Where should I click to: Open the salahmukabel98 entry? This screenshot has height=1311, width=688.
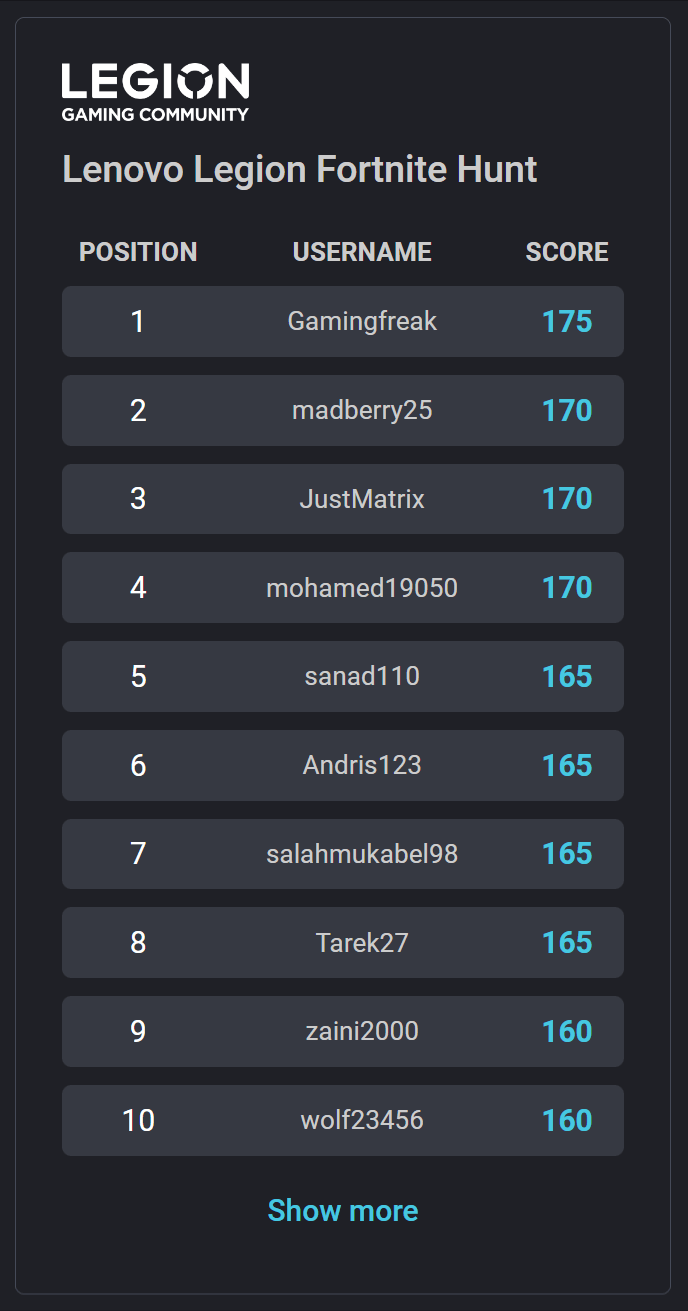[362, 854]
